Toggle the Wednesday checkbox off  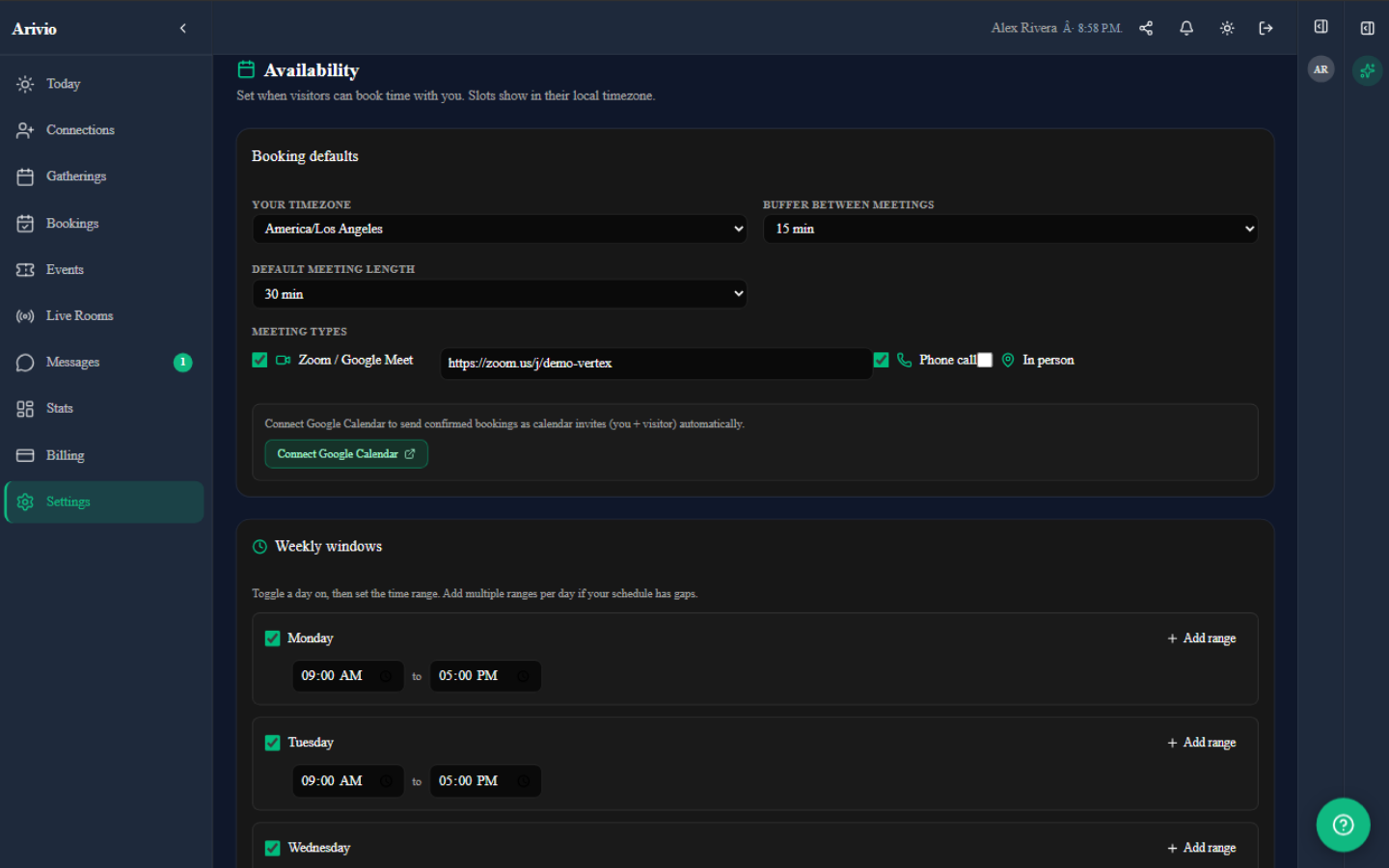point(272,848)
